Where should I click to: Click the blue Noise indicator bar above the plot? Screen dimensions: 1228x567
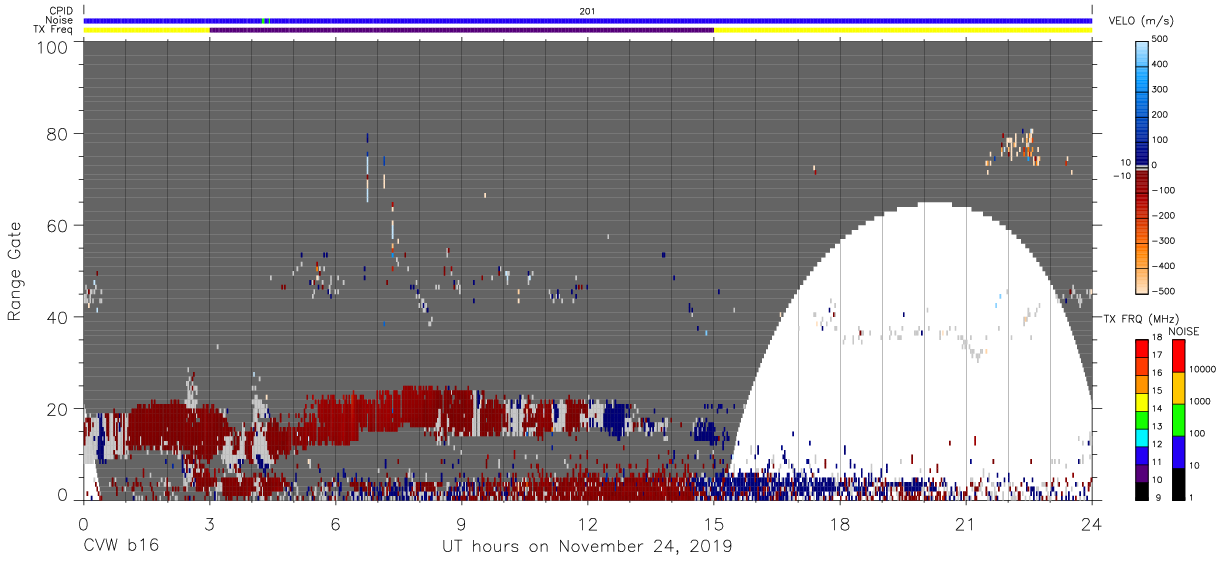587,20
